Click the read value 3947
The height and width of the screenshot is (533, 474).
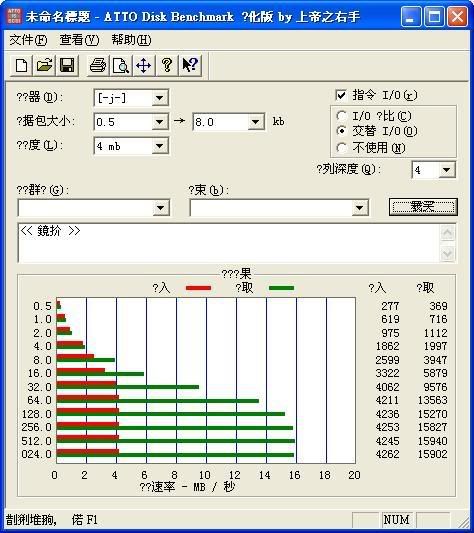point(435,360)
